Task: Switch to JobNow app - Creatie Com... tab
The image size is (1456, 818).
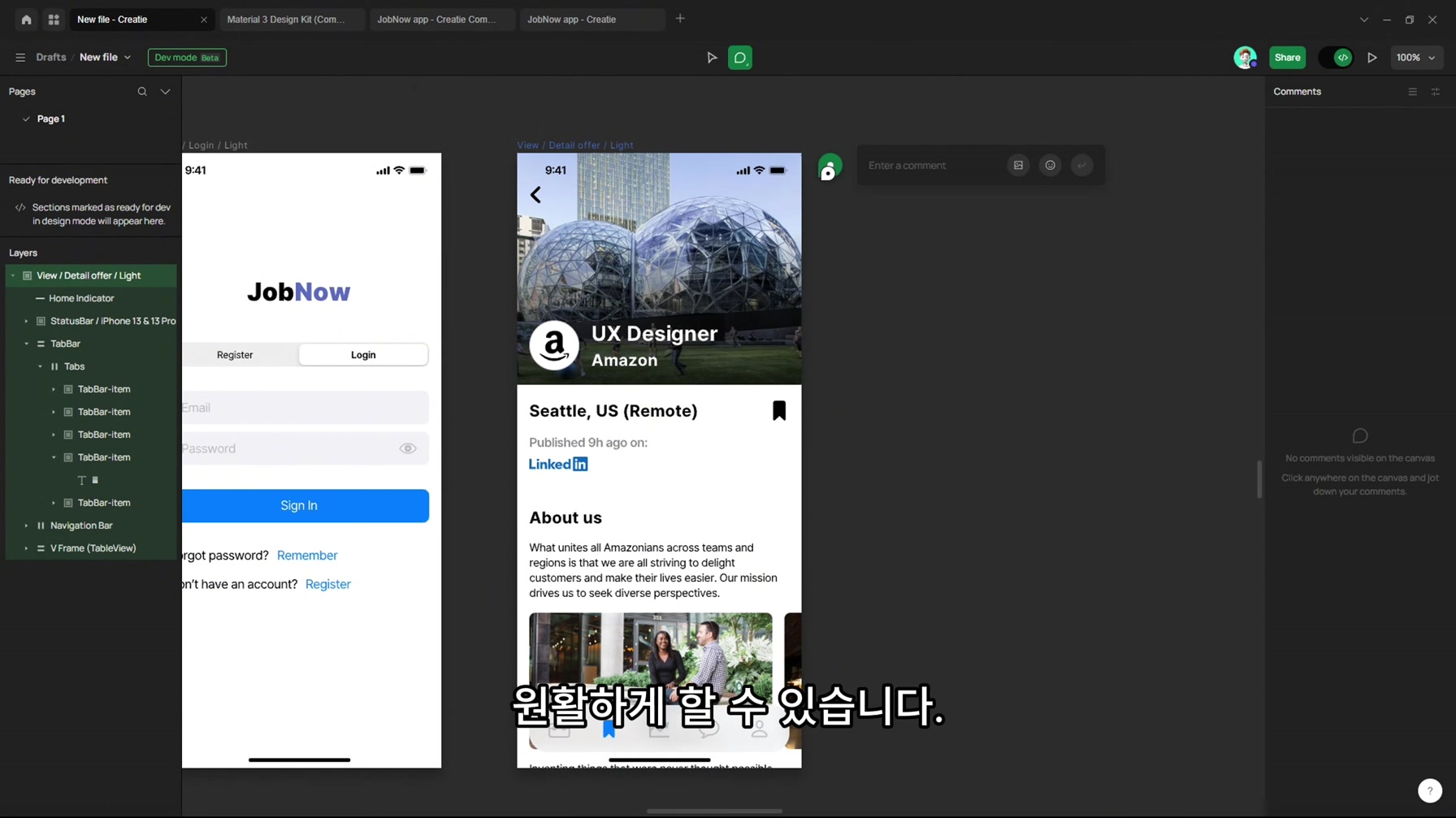Action: click(442, 19)
